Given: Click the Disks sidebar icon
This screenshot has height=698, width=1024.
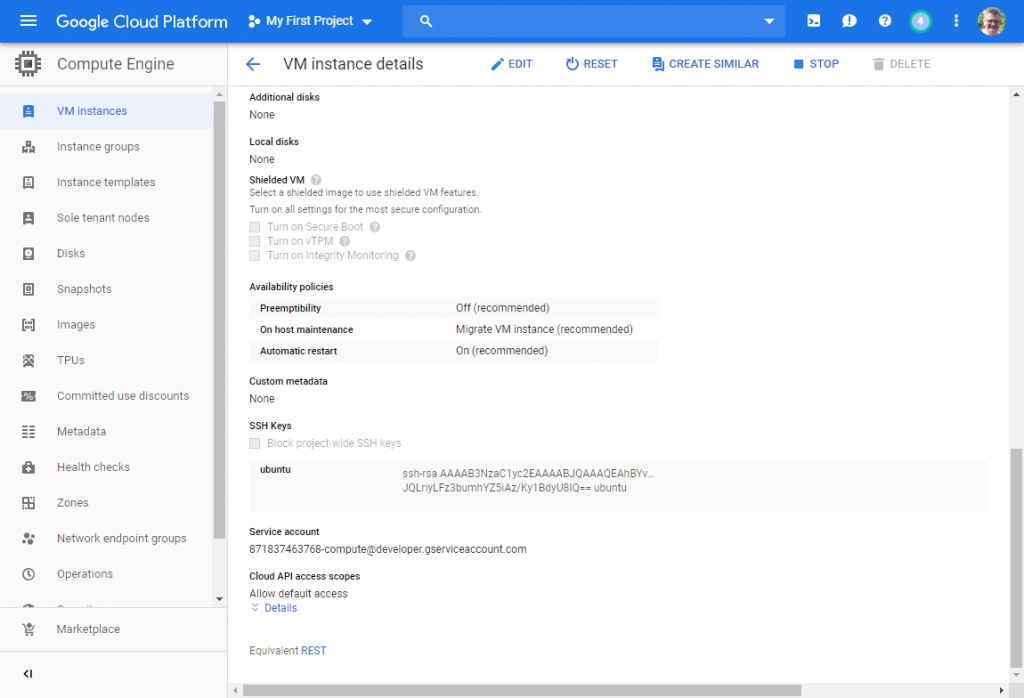Looking at the screenshot, I should click(x=28, y=253).
